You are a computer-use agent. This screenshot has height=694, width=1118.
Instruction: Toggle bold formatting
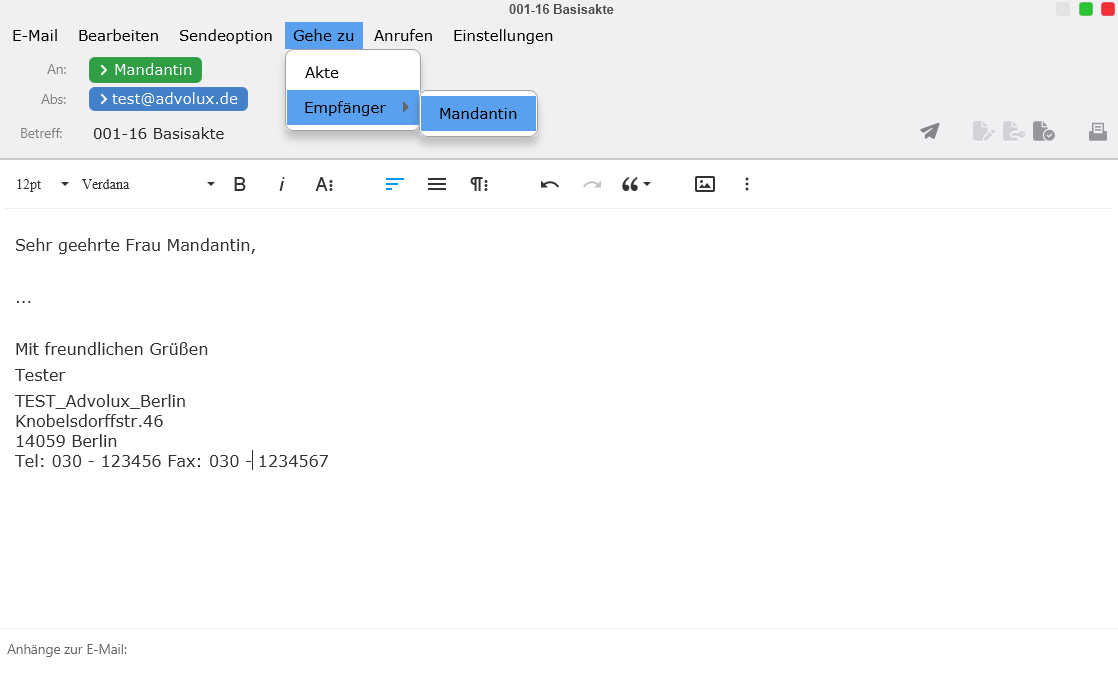click(x=239, y=184)
